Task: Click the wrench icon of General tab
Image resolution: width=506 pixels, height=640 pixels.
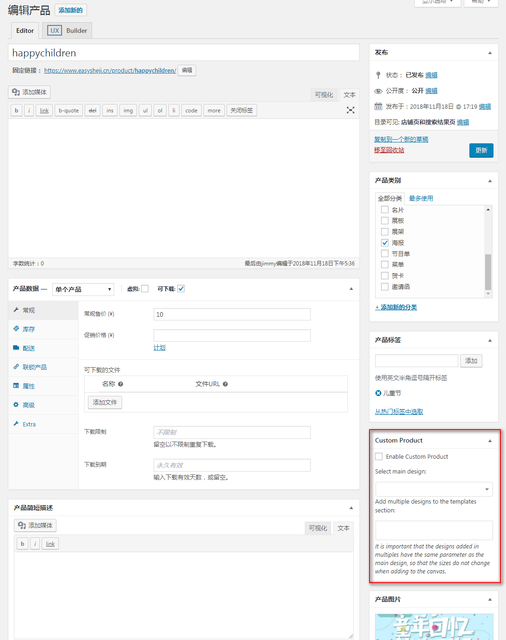Action: point(16,310)
